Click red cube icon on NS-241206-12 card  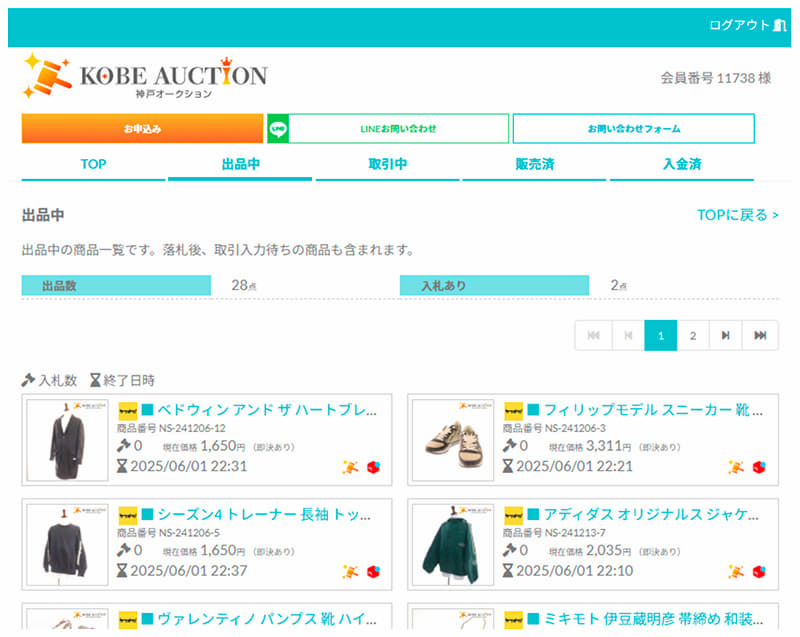[373, 467]
